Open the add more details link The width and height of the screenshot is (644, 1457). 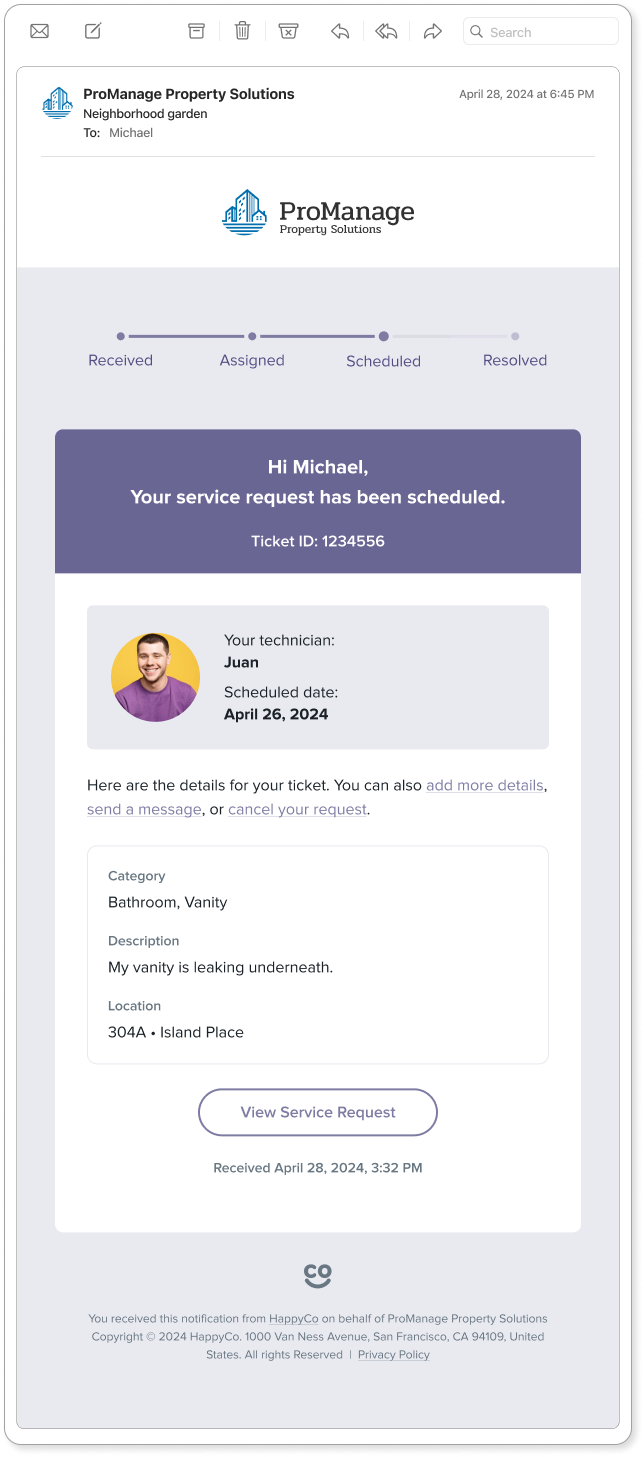485,786
